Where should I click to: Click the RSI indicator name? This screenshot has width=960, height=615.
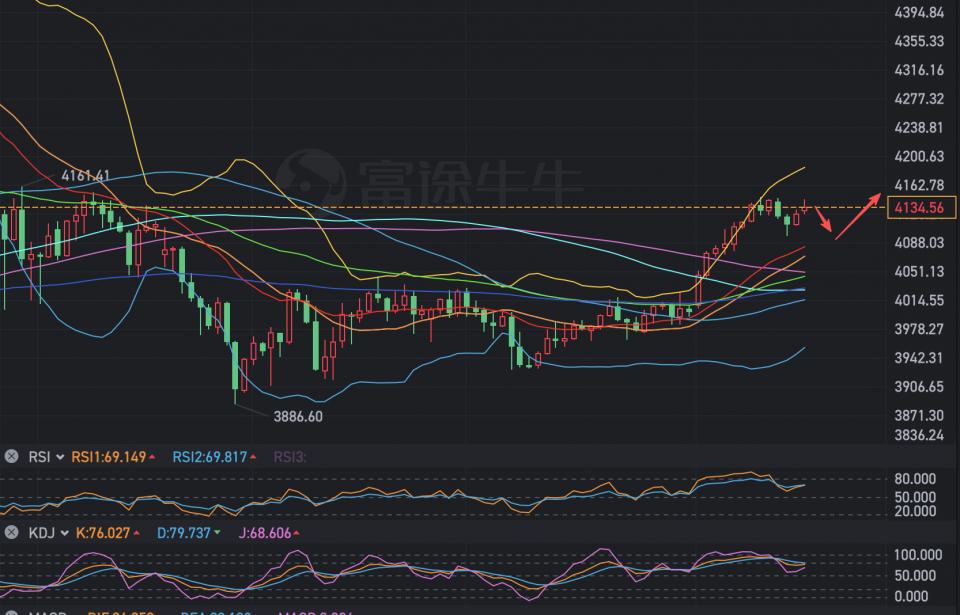(39, 457)
